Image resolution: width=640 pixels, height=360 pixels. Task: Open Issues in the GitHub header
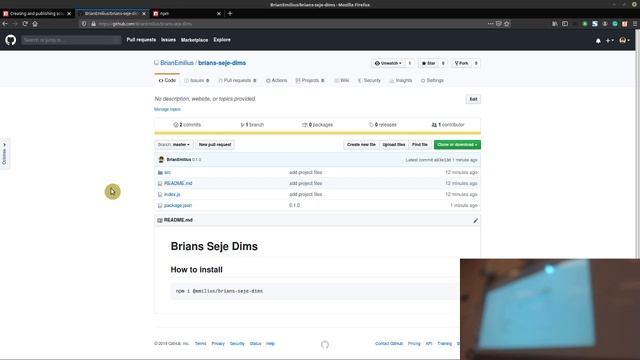coord(168,40)
